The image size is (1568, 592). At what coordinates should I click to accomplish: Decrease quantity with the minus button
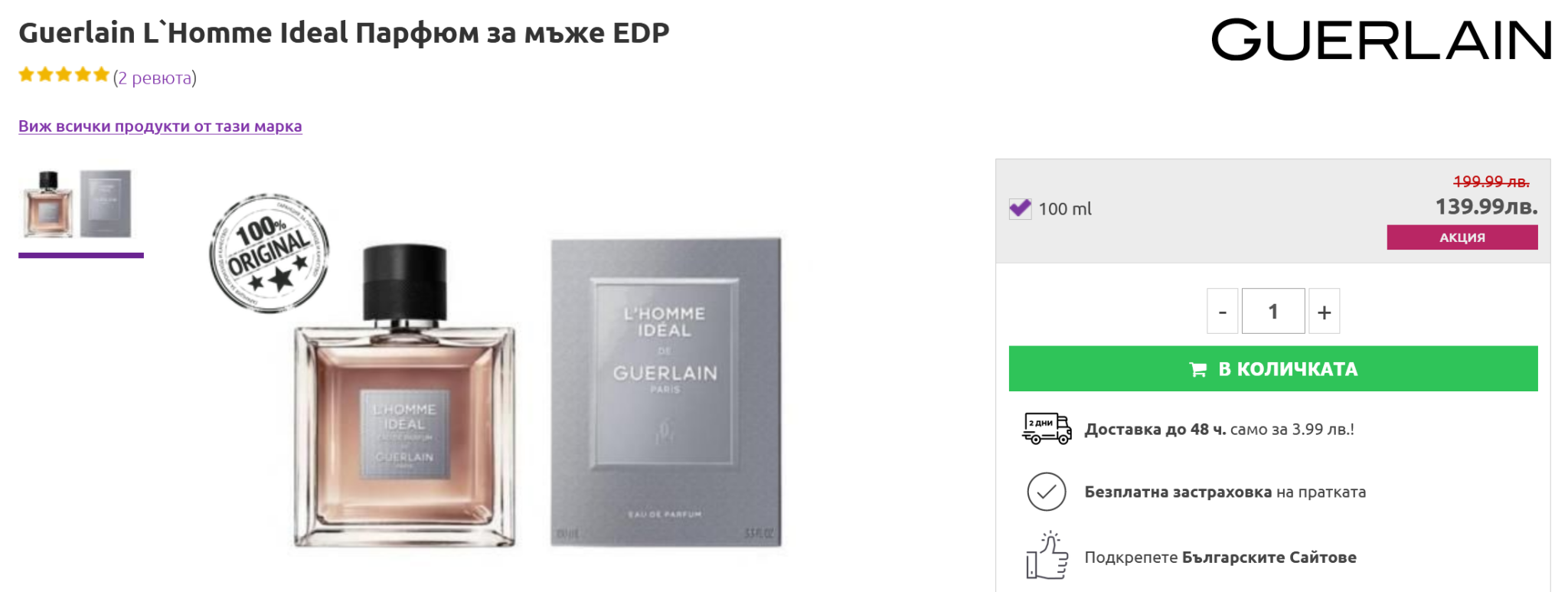(1222, 312)
